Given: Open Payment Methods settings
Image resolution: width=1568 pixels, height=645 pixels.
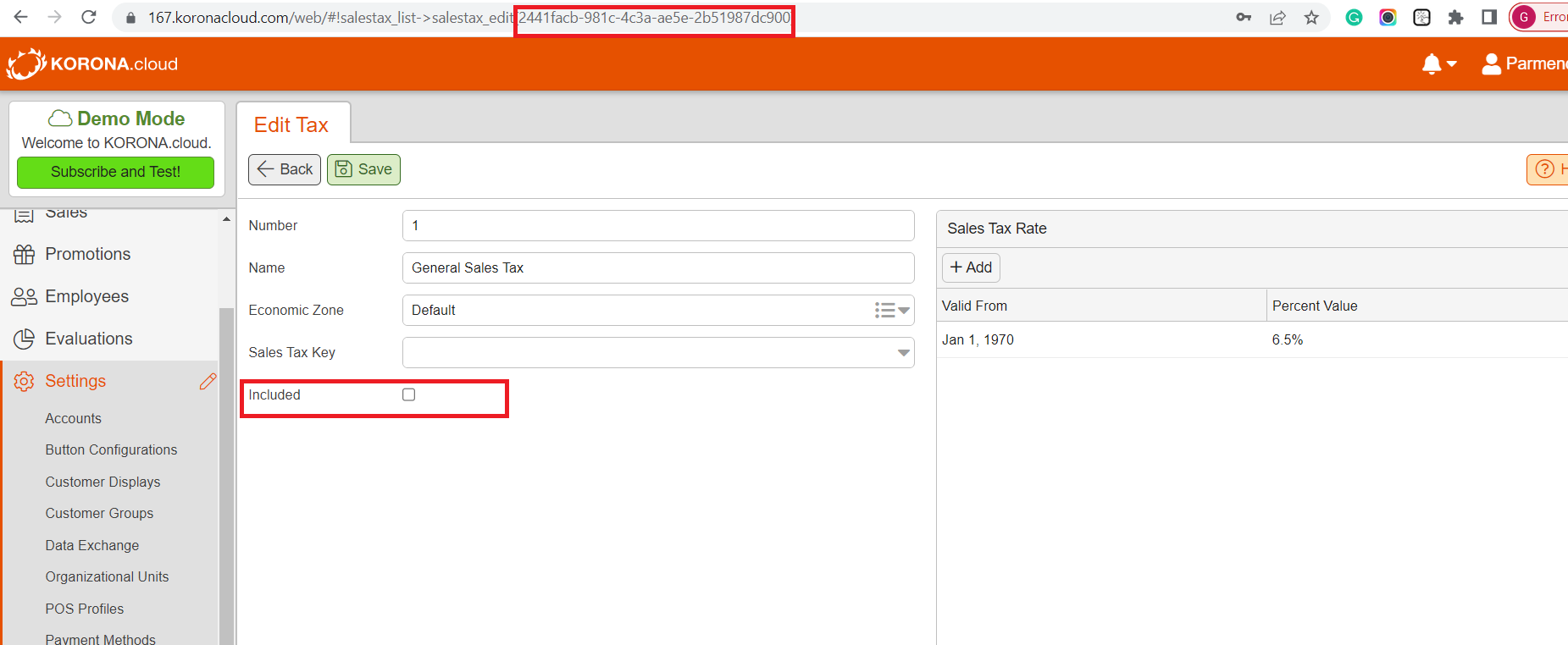Looking at the screenshot, I should click(x=101, y=638).
